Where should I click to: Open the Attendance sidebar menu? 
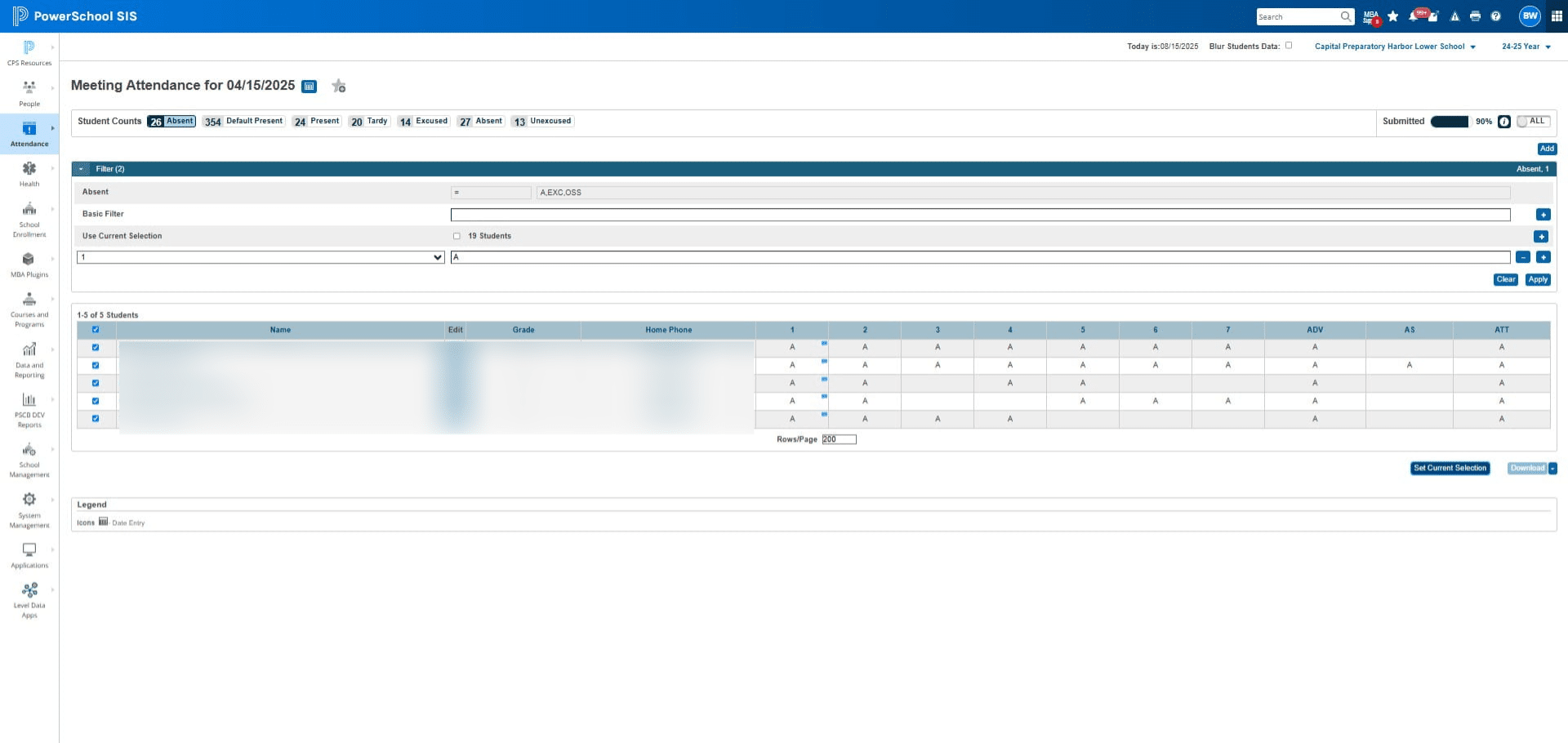point(29,134)
